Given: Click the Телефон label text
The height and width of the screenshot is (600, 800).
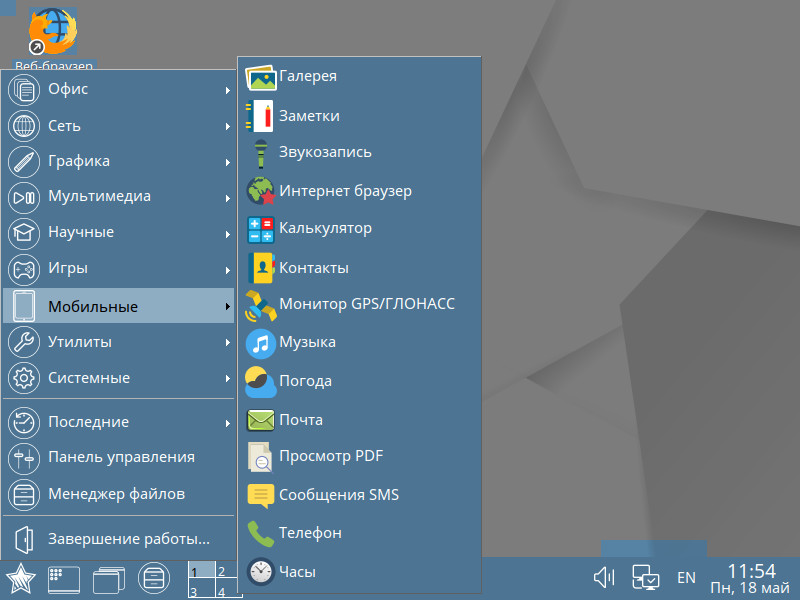Looking at the screenshot, I should coord(310,533).
